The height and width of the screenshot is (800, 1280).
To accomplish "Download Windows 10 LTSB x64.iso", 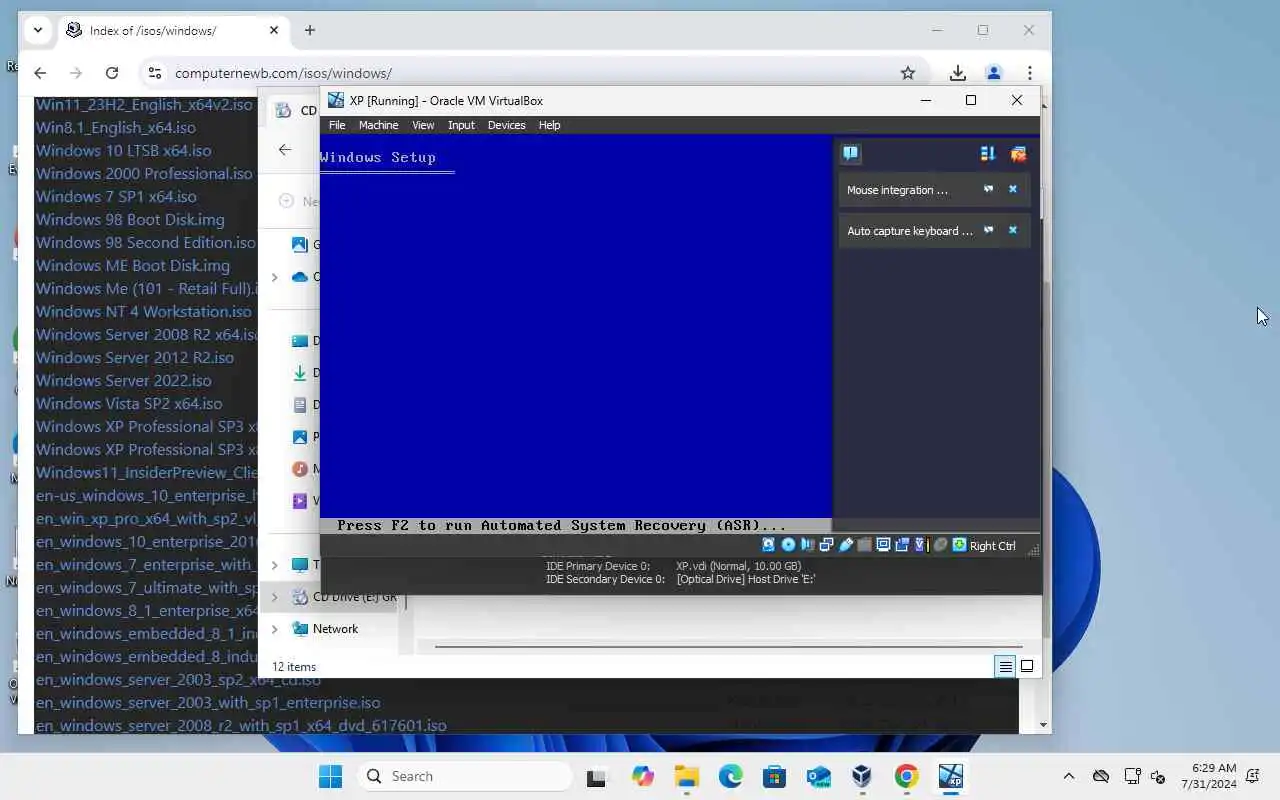I will (124, 150).
